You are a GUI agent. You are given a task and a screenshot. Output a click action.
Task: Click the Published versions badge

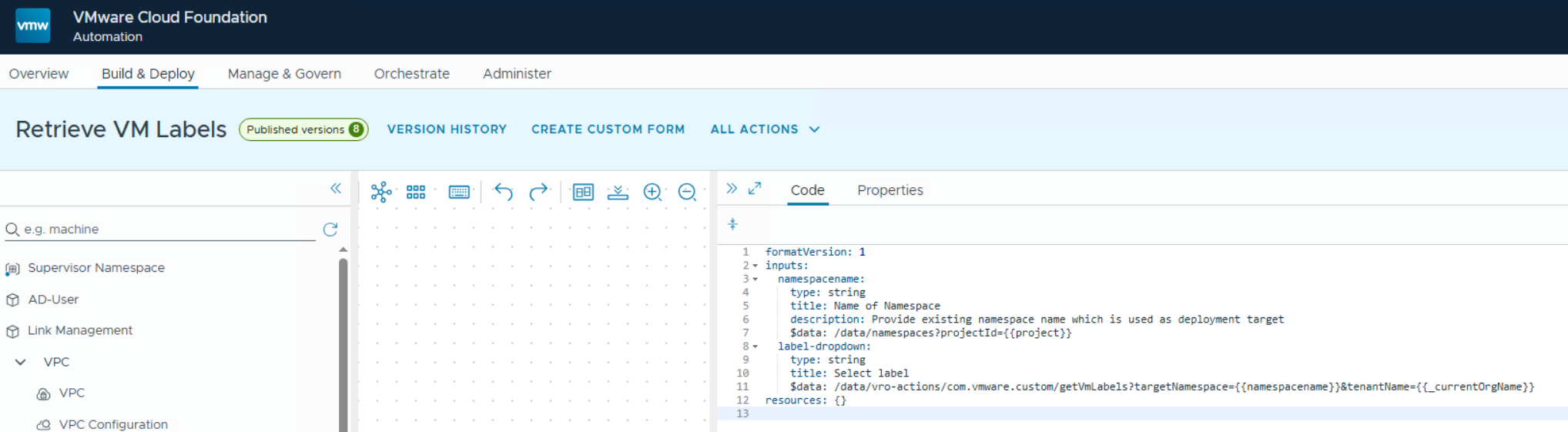[x=303, y=129]
